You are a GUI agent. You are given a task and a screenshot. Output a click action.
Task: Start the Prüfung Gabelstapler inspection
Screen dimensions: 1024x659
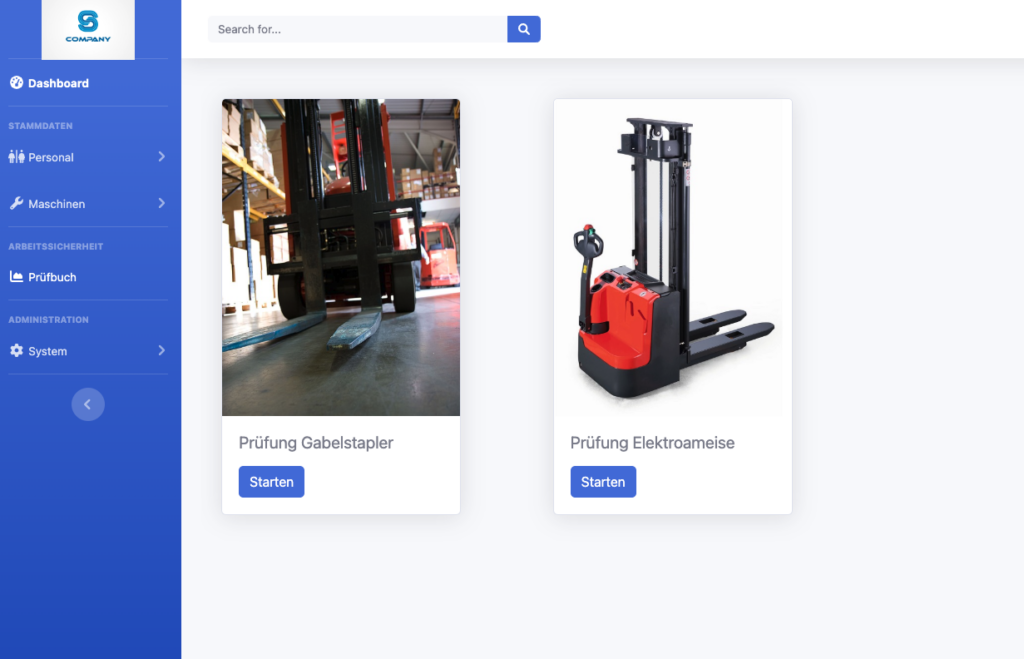(x=271, y=482)
